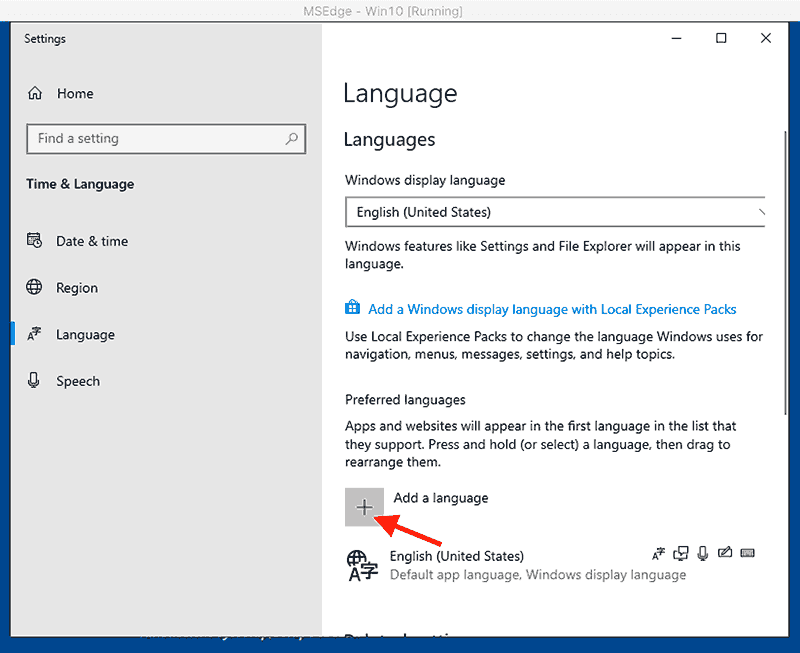Click the Date & time clock icon
The height and width of the screenshot is (653, 800).
pos(35,241)
